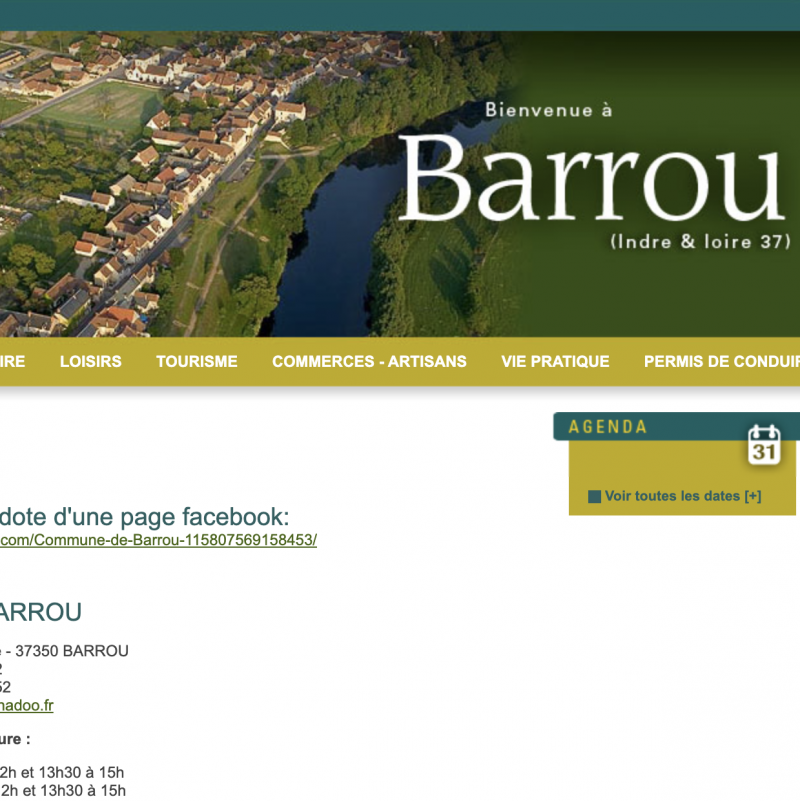Expand Voir toutes les dates [+]

683,496
